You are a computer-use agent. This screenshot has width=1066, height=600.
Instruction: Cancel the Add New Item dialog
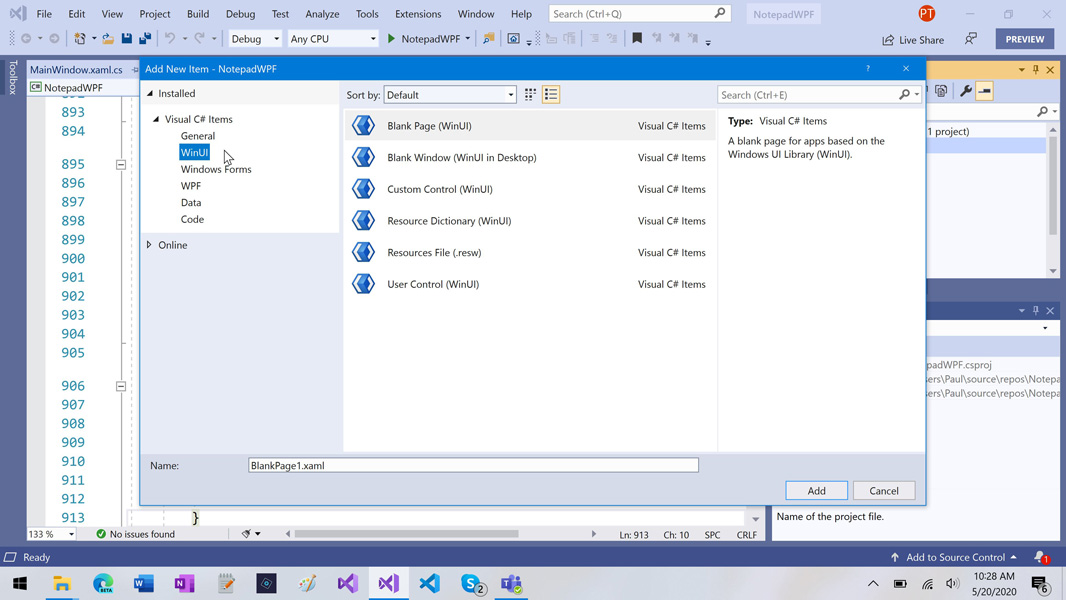pos(883,491)
